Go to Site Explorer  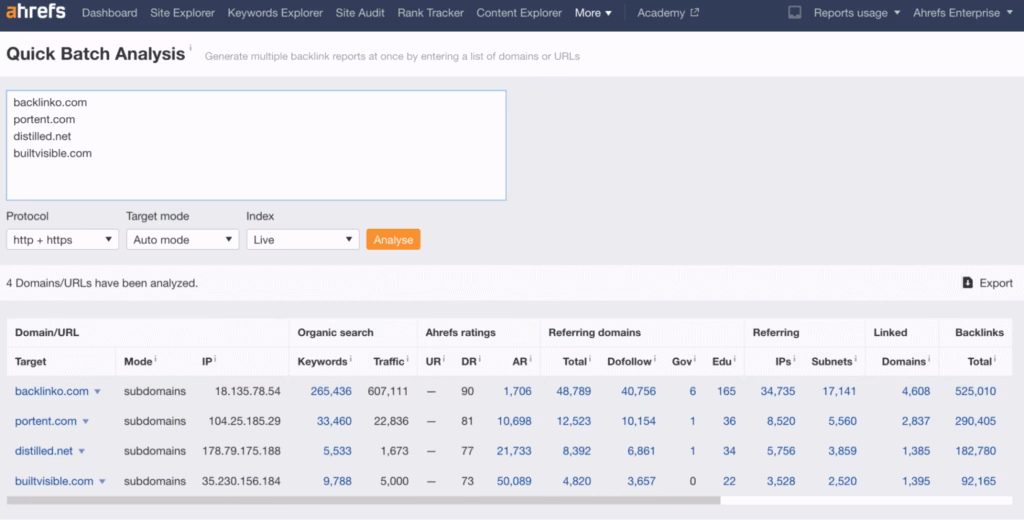click(x=182, y=13)
